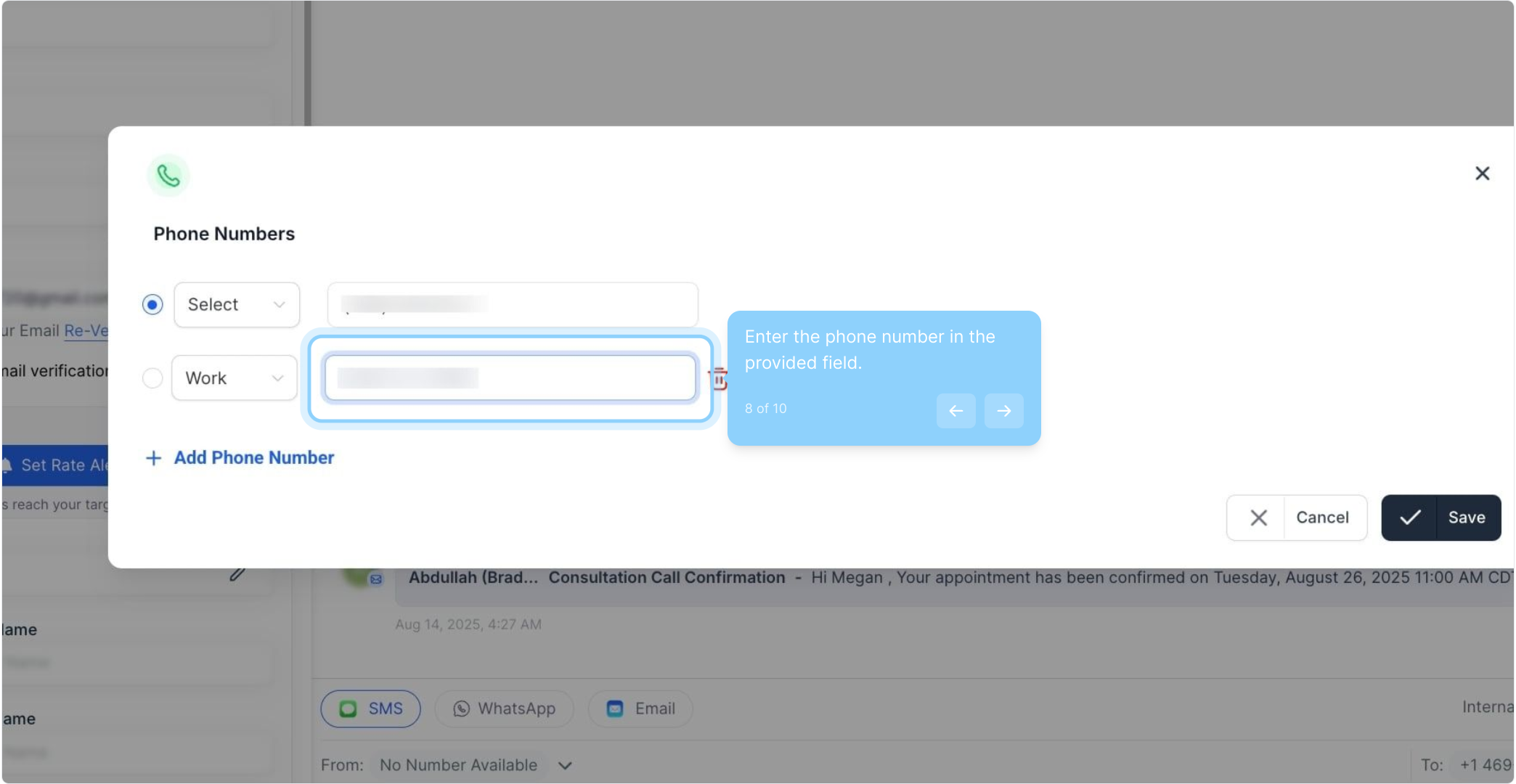
Task: Click the pencil edit icon in left panel
Action: coord(237,575)
